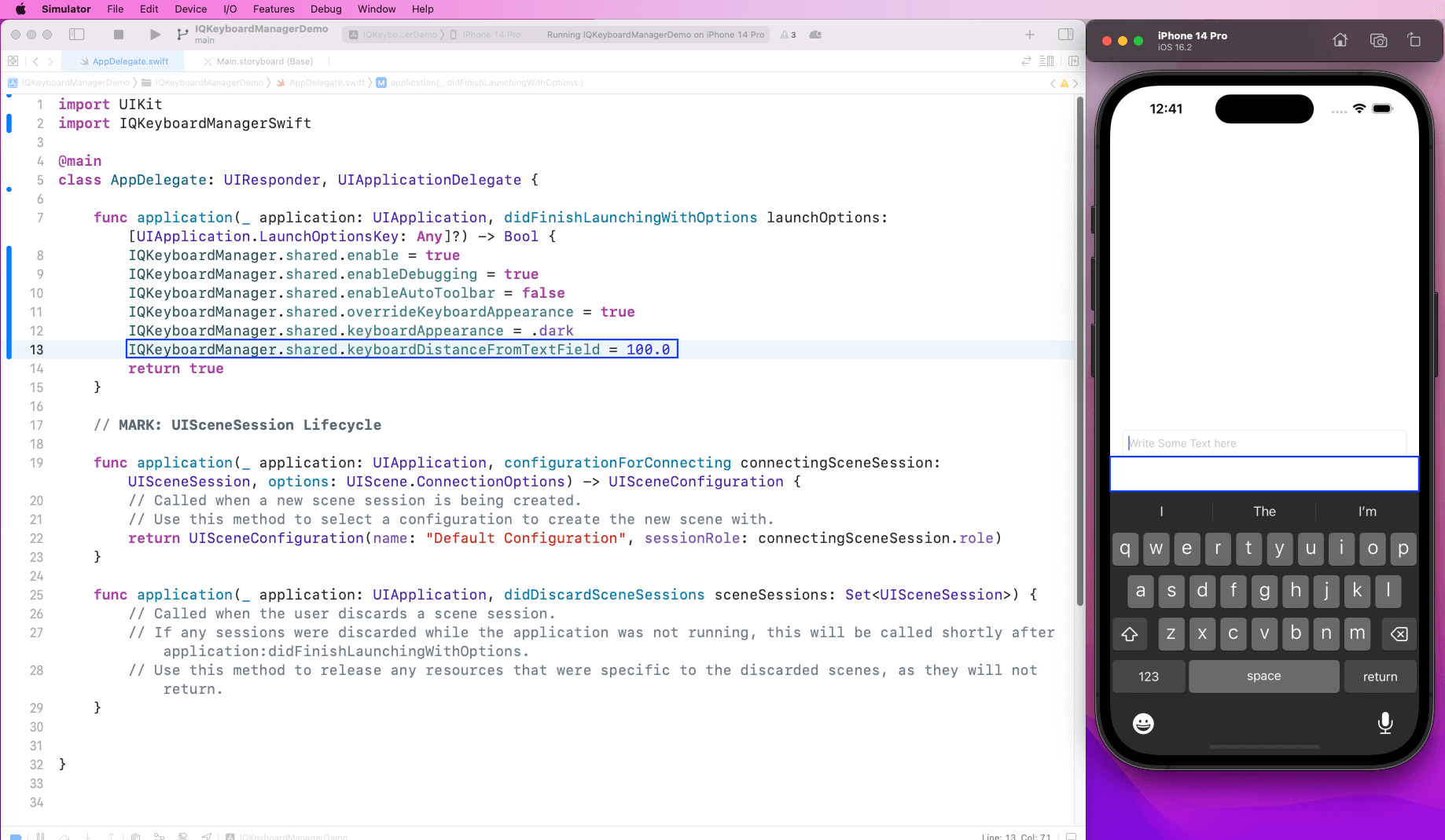The image size is (1445, 840).
Task: Run the app with the Play button
Action: click(154, 35)
